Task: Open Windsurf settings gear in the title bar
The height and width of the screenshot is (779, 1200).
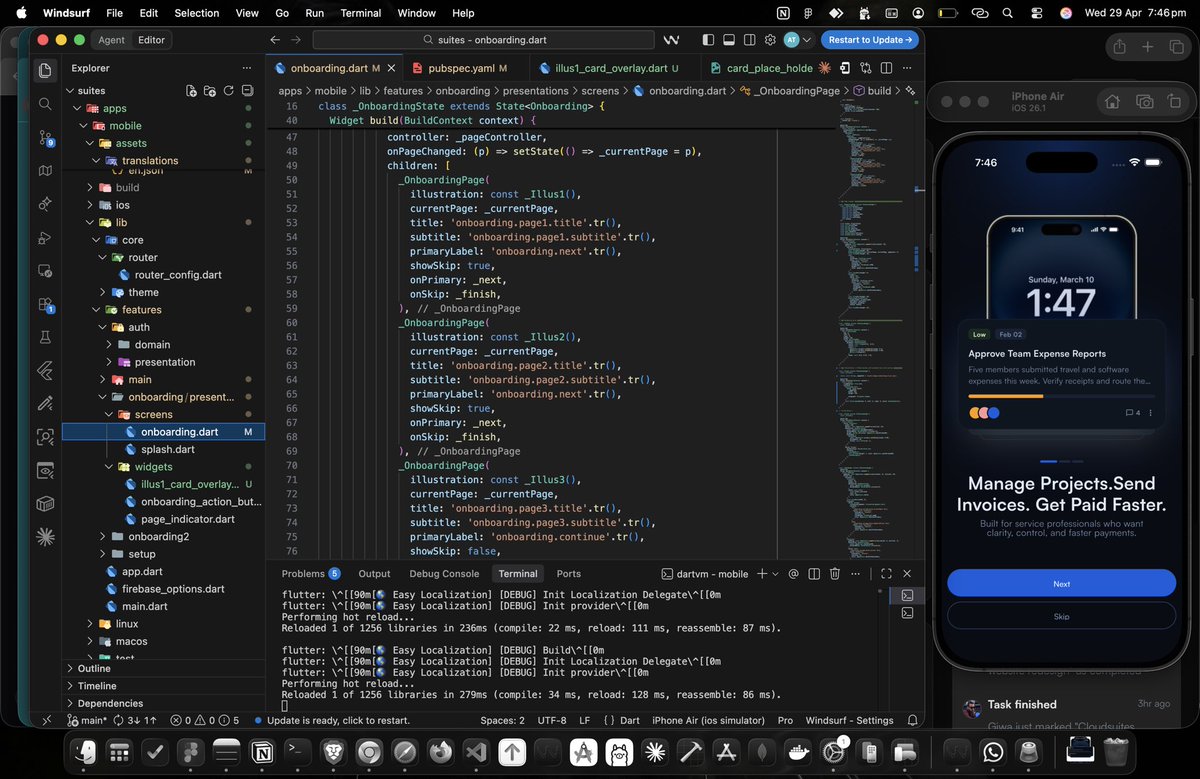Action: pyautogui.click(x=770, y=40)
